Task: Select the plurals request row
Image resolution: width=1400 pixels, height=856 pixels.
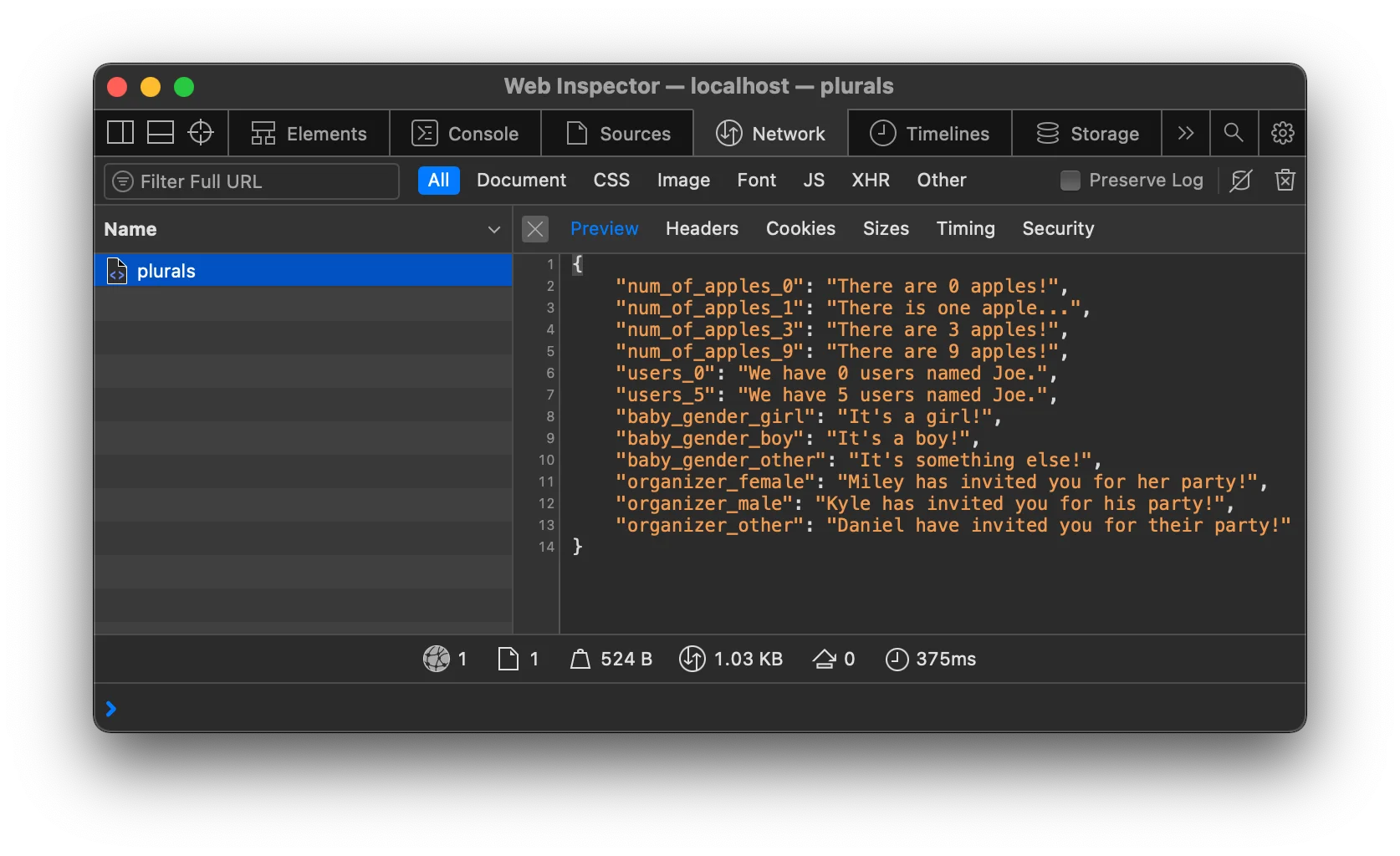Action: 303,271
